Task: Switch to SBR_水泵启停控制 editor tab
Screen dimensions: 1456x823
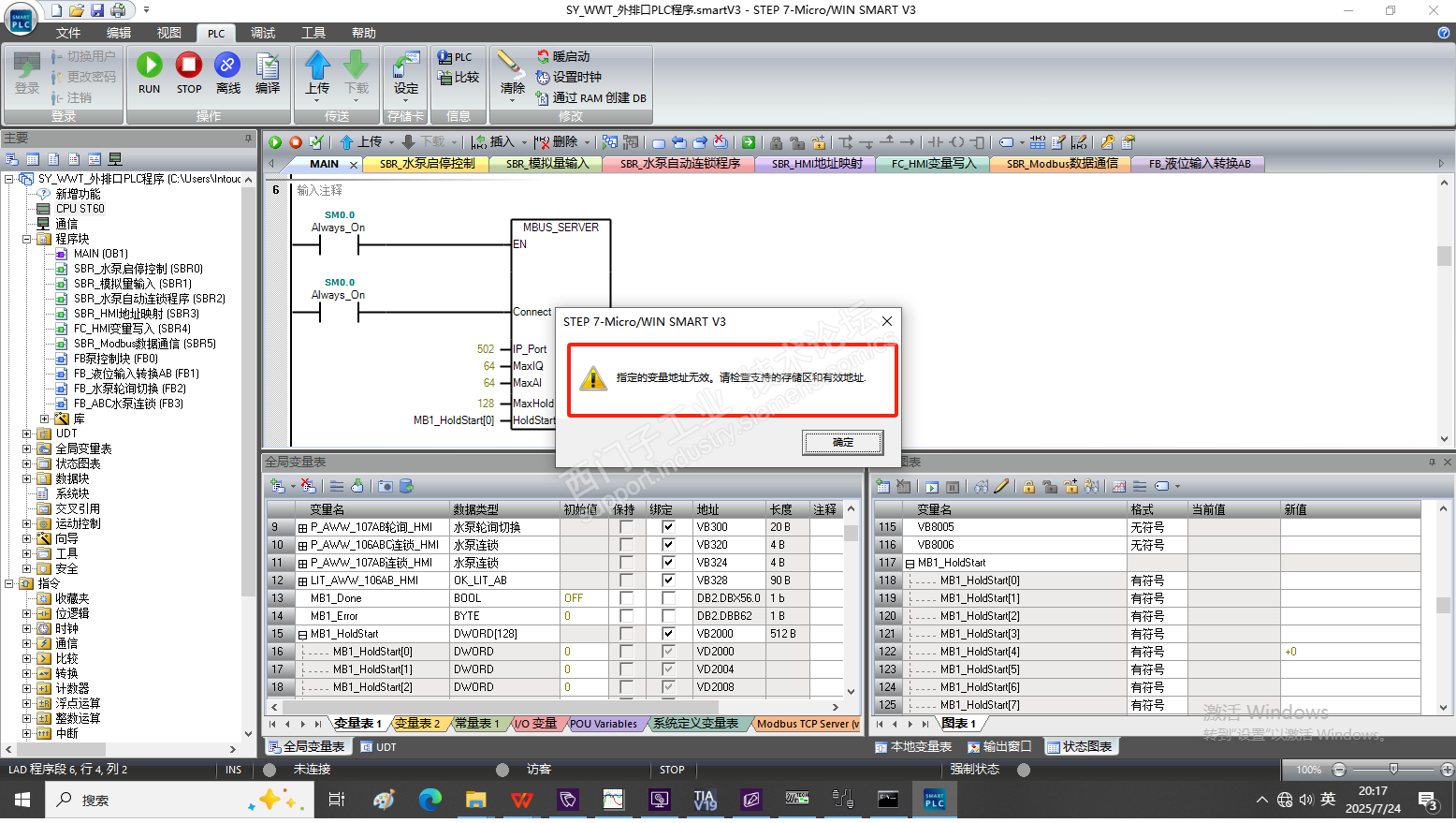Action: click(x=427, y=164)
